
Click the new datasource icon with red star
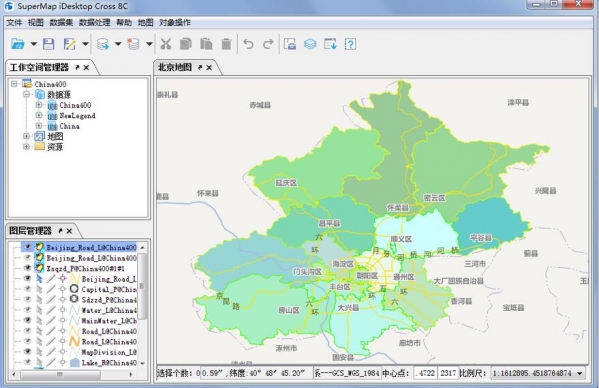pyautogui.click(x=133, y=44)
